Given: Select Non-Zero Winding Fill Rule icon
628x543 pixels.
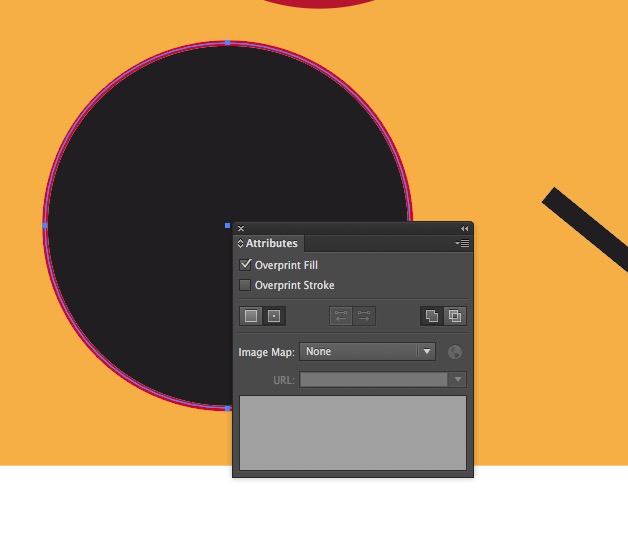Looking at the screenshot, I should pos(431,316).
